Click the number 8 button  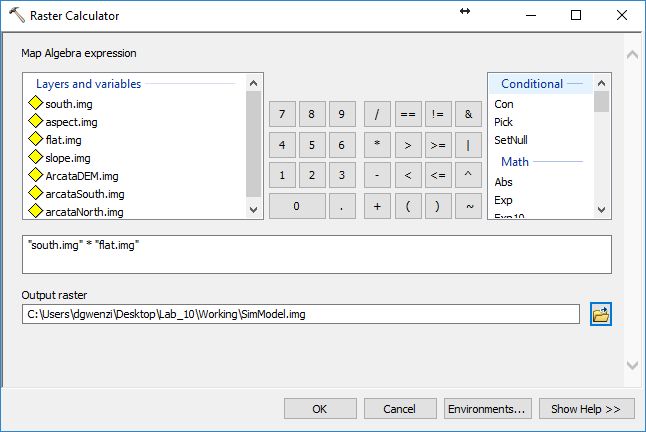click(x=312, y=114)
